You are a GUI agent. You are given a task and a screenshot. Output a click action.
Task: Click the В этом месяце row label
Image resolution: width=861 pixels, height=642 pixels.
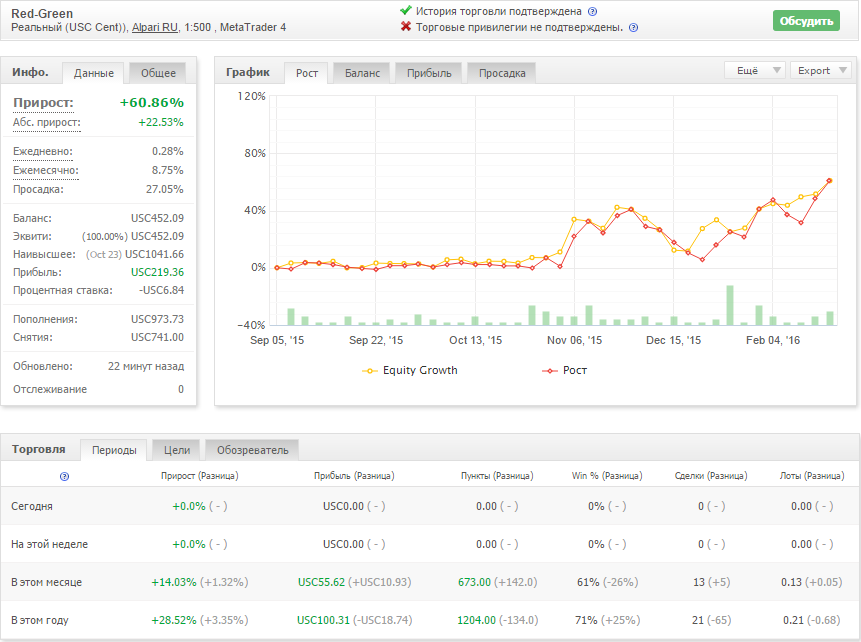pos(47,582)
